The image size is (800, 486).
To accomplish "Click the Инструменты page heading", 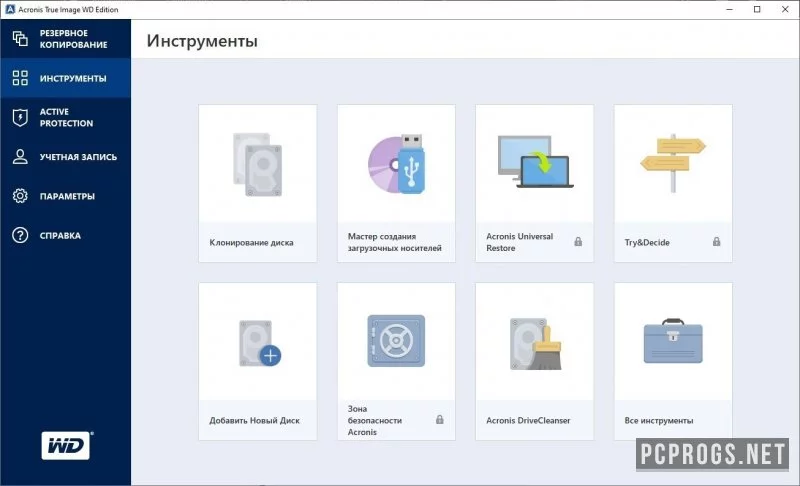I will [202, 41].
